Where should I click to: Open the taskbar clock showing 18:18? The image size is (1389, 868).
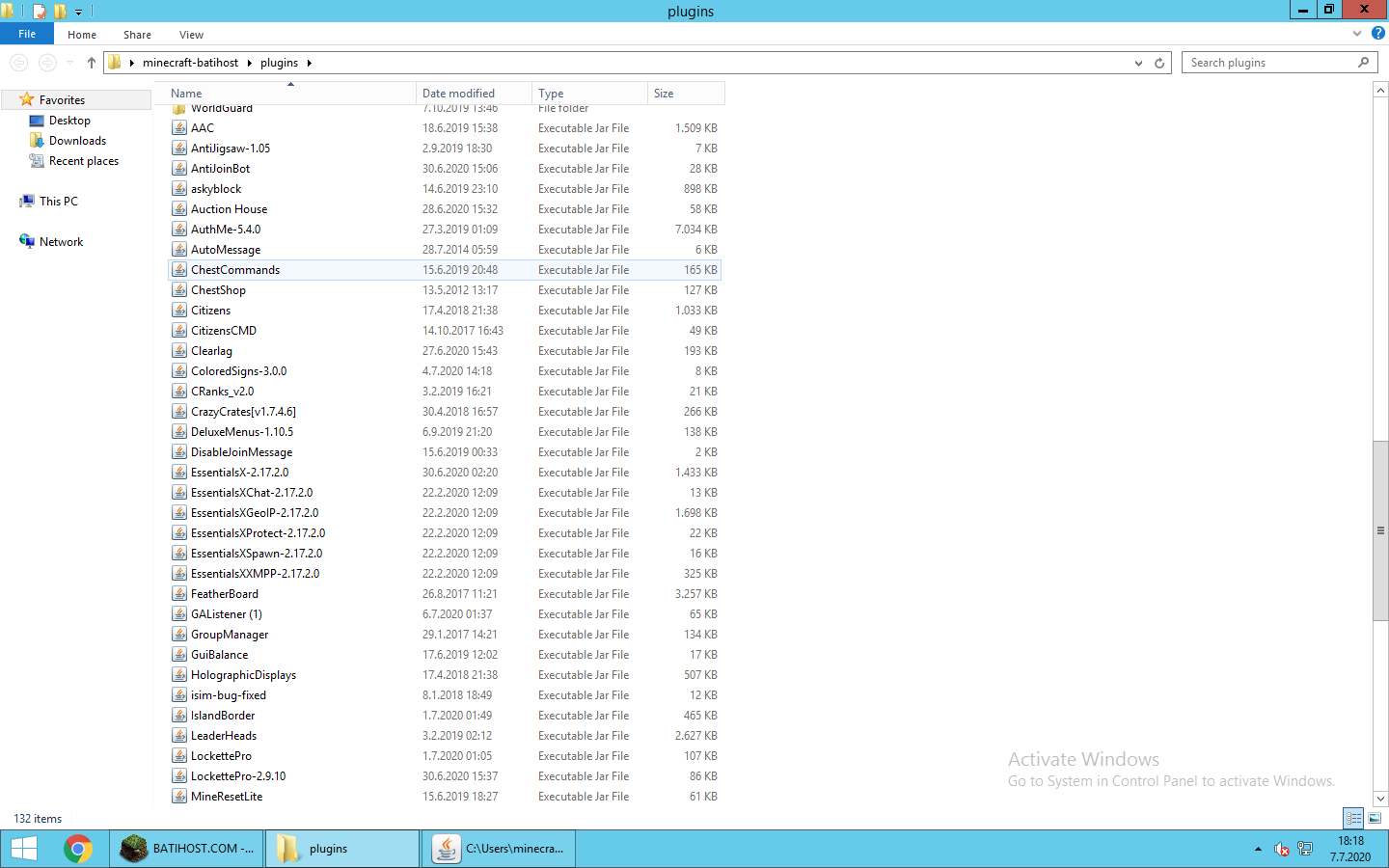point(1350,849)
